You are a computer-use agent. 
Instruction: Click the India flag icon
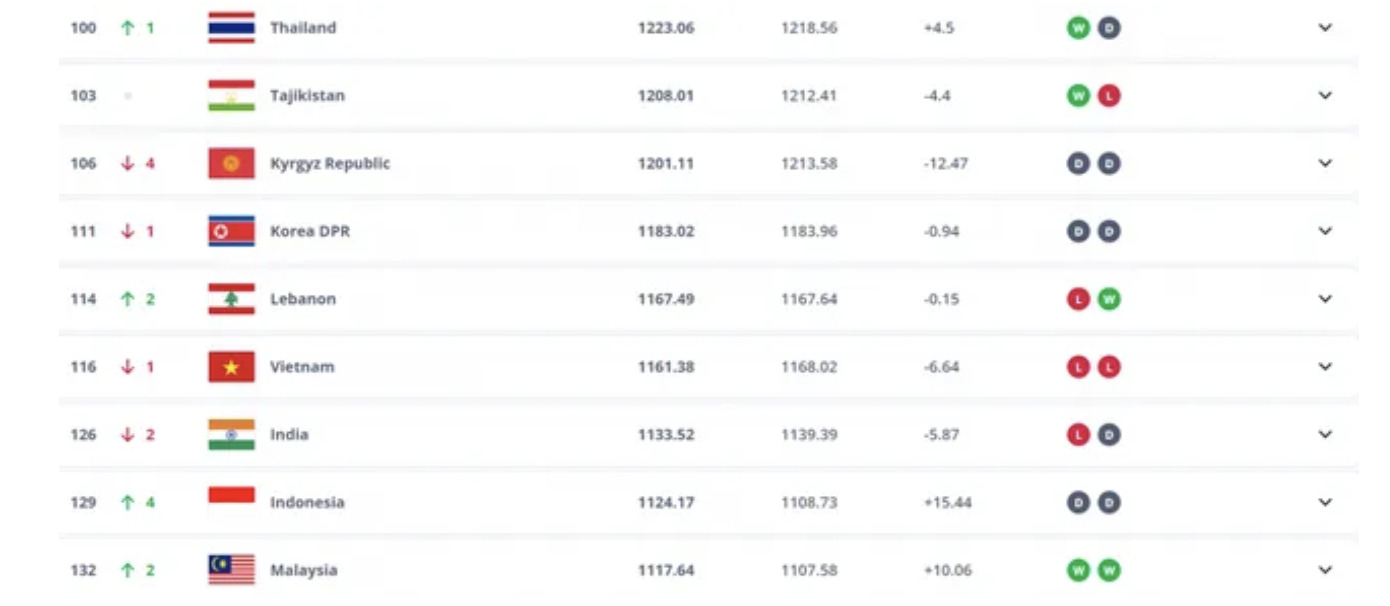click(231, 435)
